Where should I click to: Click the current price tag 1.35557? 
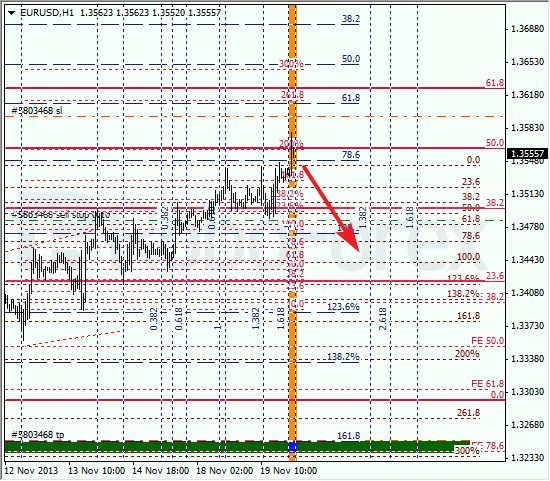pyautogui.click(x=527, y=154)
